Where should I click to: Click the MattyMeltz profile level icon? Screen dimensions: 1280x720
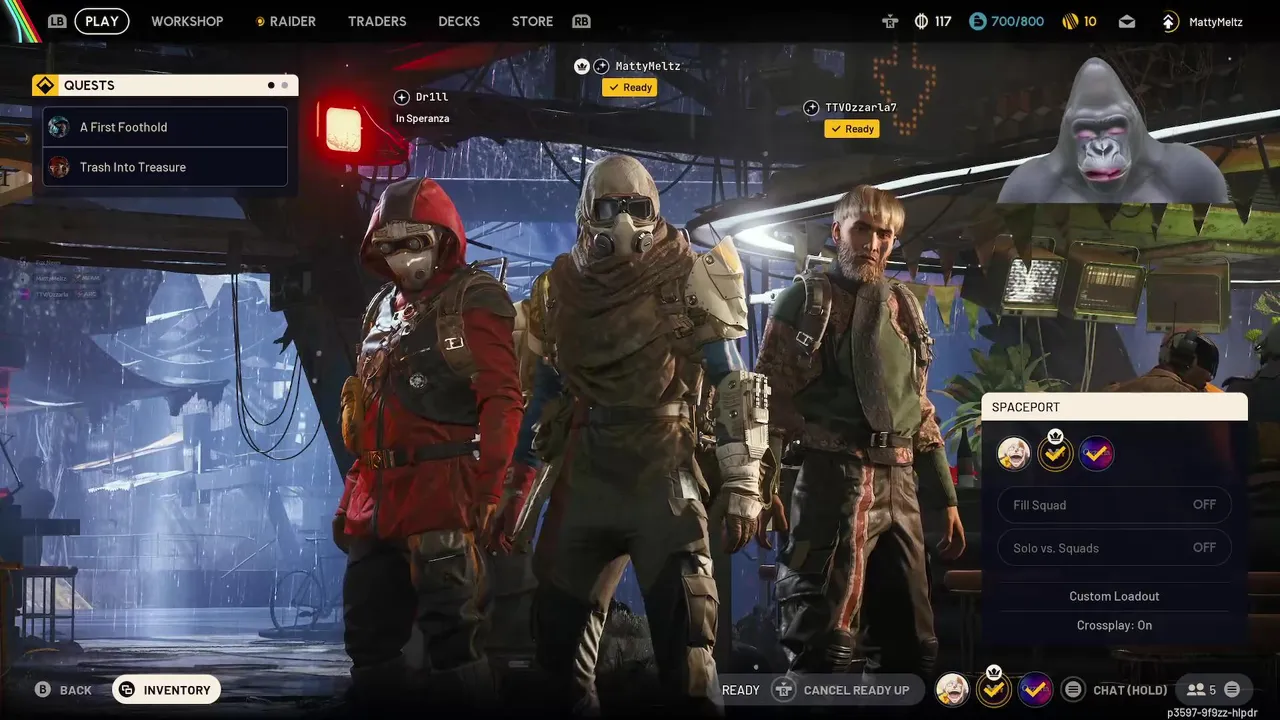[x=1170, y=21]
